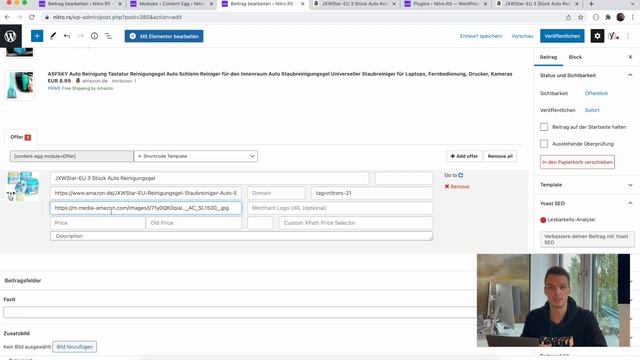Undo the last change
The width and height of the screenshot is (640, 360).
point(67,36)
